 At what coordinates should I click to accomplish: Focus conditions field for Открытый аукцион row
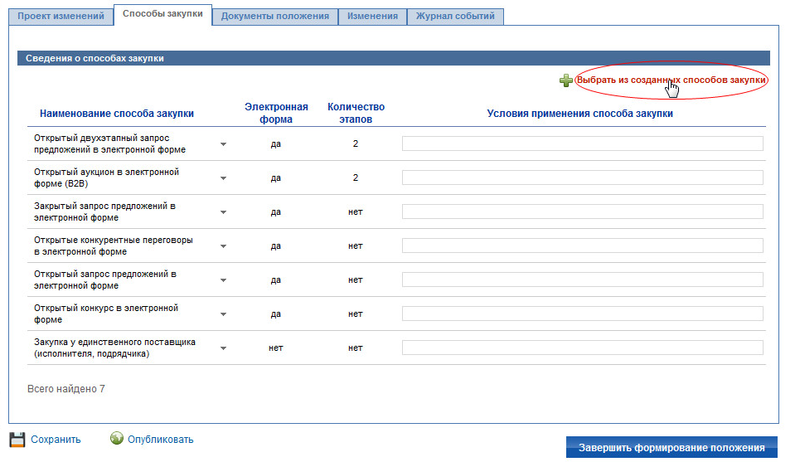tap(582, 178)
